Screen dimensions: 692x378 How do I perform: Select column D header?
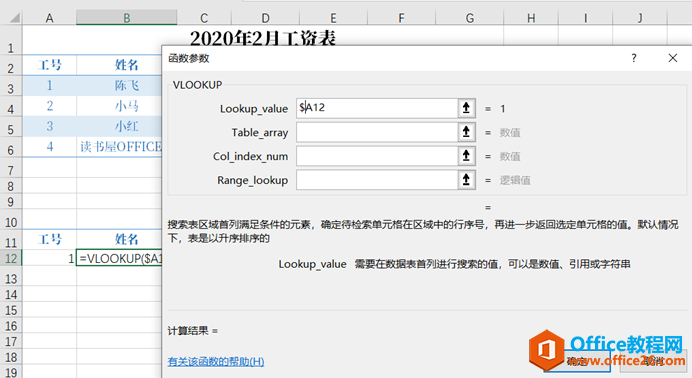pyautogui.click(x=265, y=18)
